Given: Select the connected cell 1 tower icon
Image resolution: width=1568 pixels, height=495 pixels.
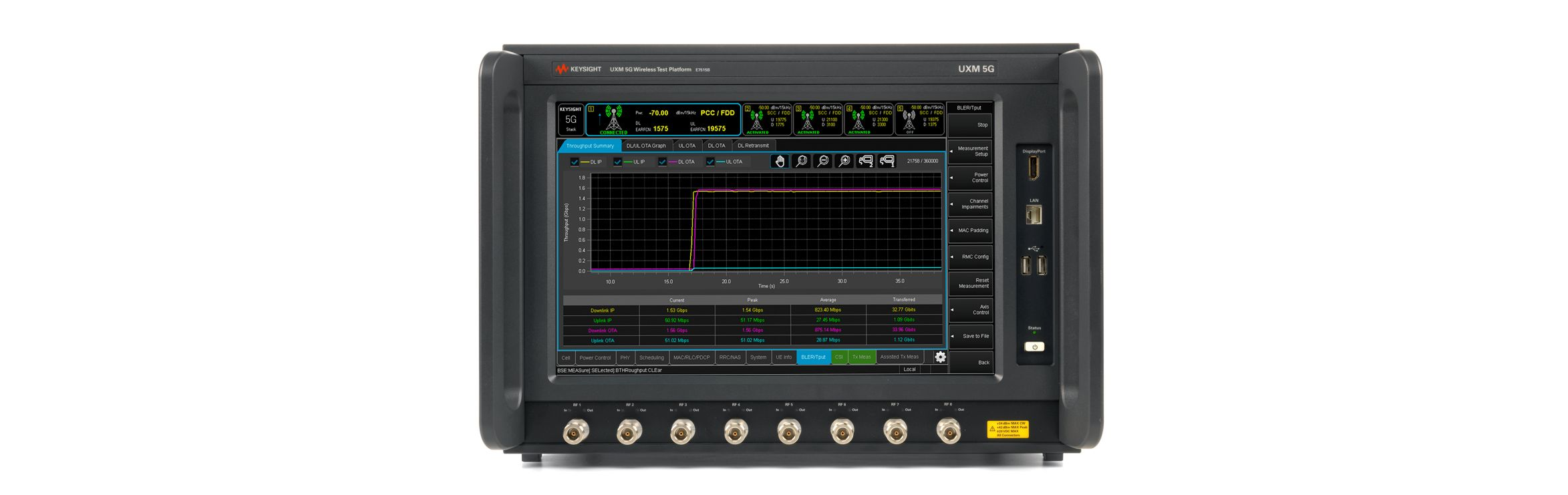Looking at the screenshot, I should tap(613, 119).
